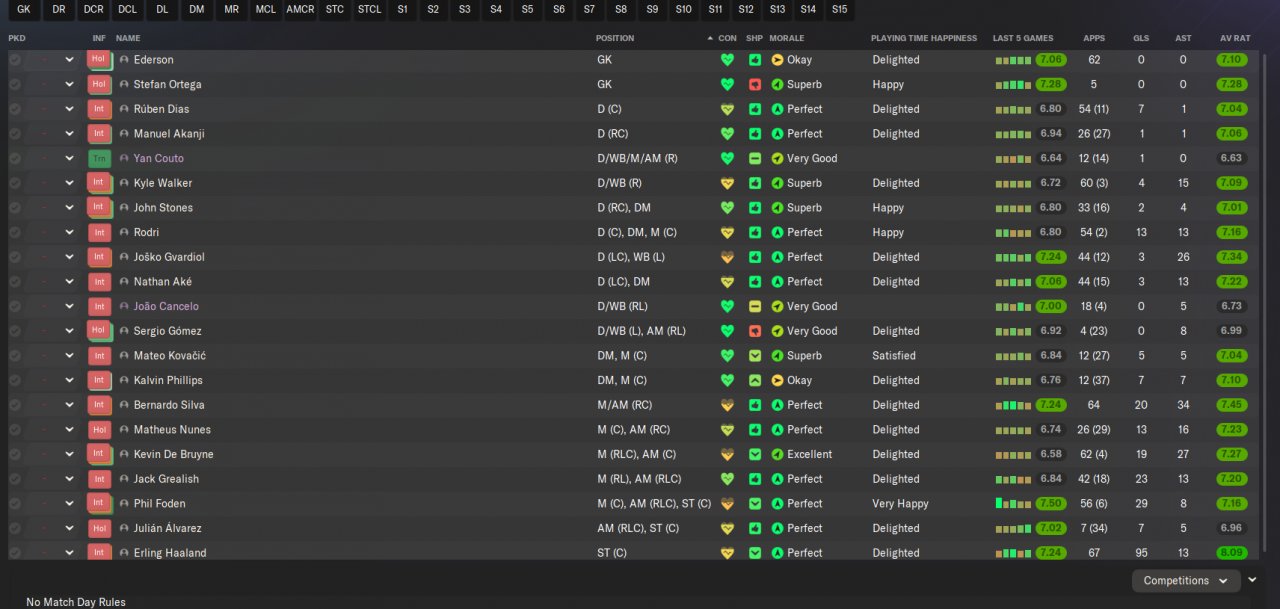Image resolution: width=1280 pixels, height=609 pixels.
Task: Click Haaland's 8.09 average rating badge
Action: 1232,553
